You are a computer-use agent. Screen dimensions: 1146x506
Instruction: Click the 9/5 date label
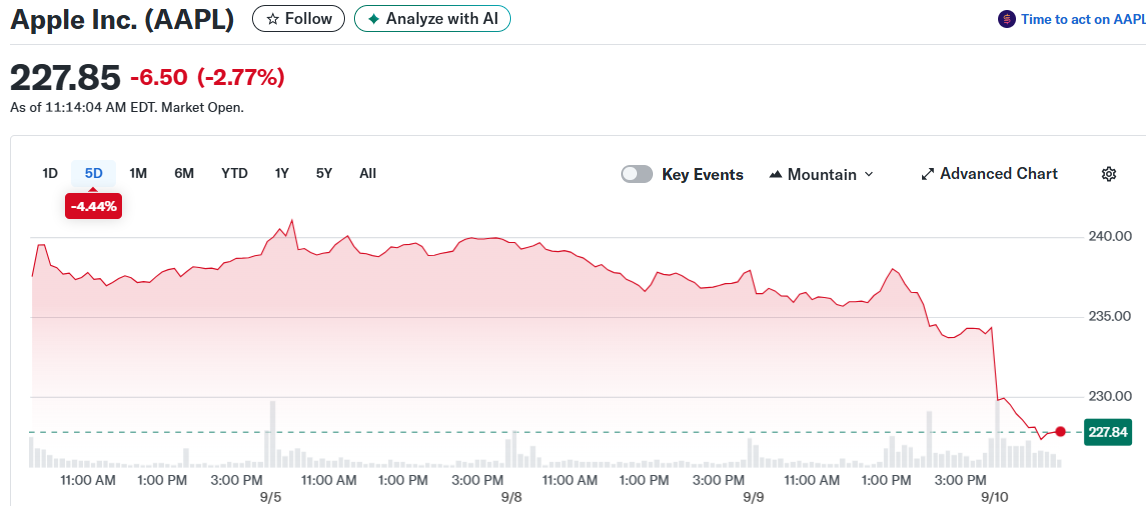coord(270,497)
